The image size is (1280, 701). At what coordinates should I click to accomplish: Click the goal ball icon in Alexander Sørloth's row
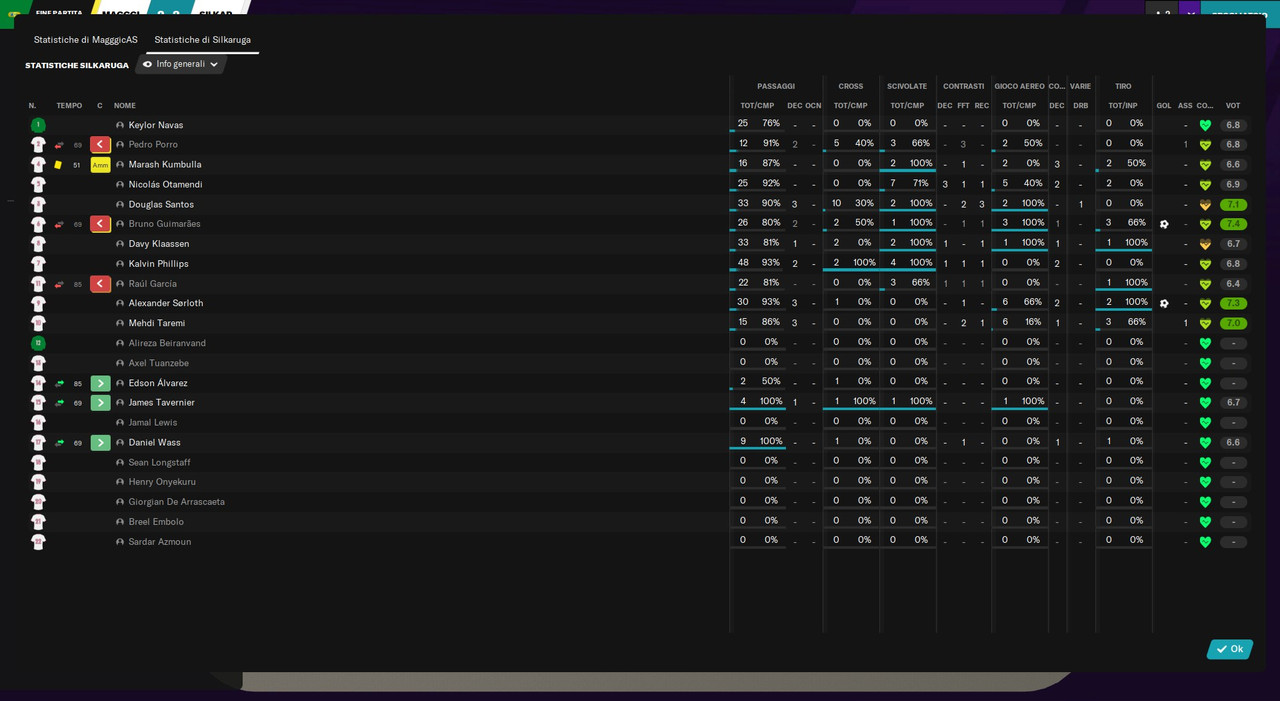pyautogui.click(x=1164, y=303)
